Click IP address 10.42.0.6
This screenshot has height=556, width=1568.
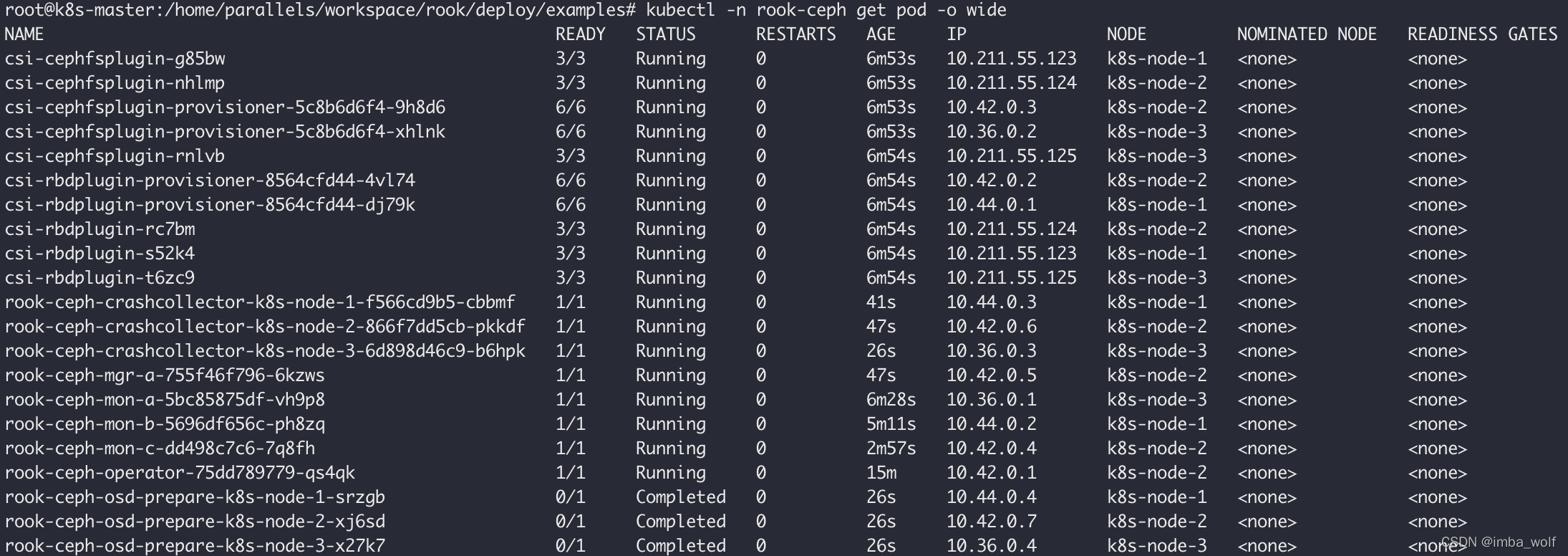point(992,327)
